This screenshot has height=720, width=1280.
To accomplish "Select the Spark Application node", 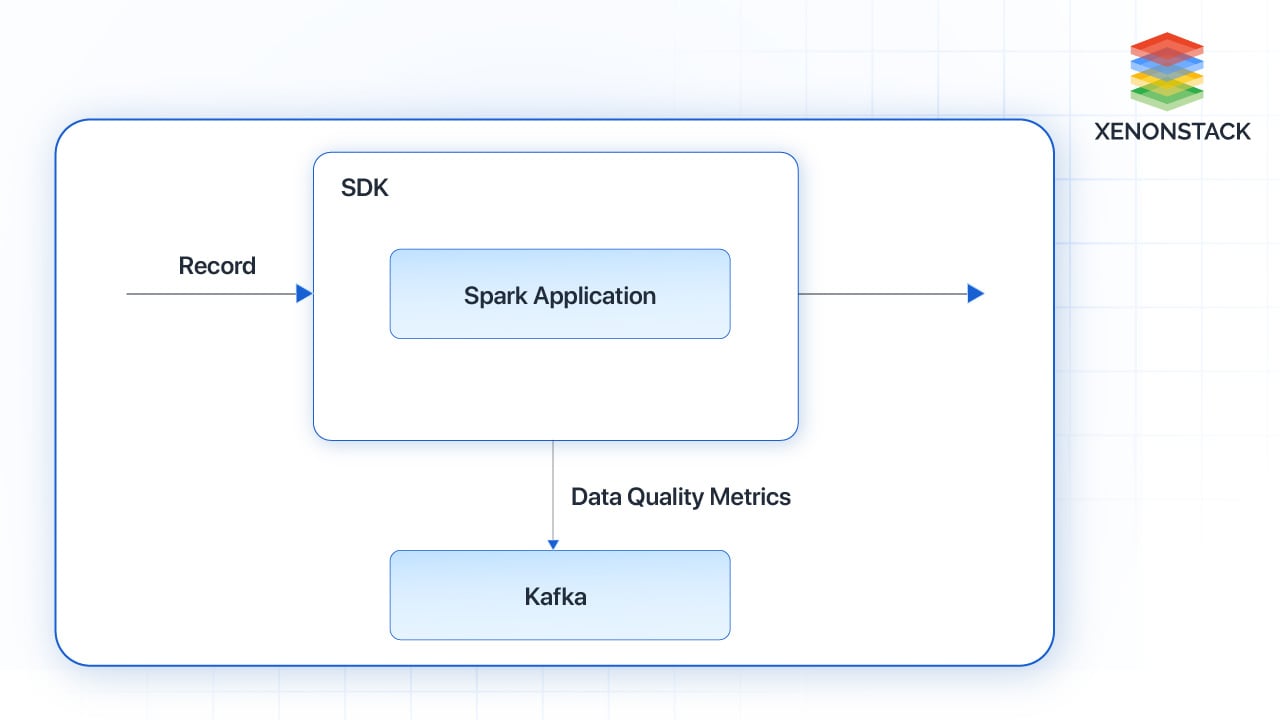I will click(x=560, y=294).
